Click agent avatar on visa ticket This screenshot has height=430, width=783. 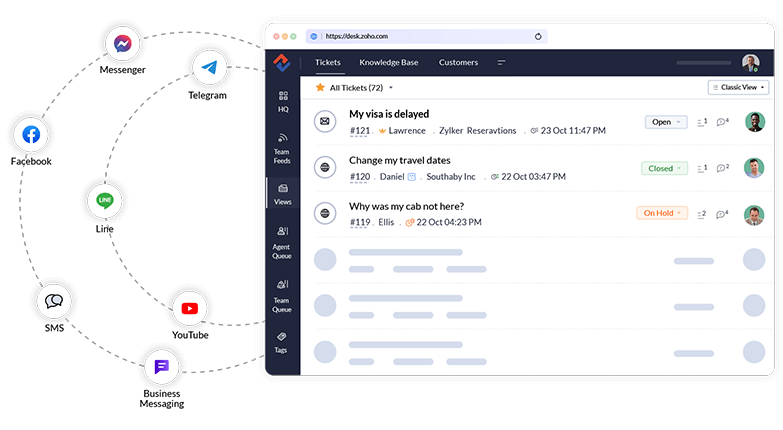pos(755,122)
